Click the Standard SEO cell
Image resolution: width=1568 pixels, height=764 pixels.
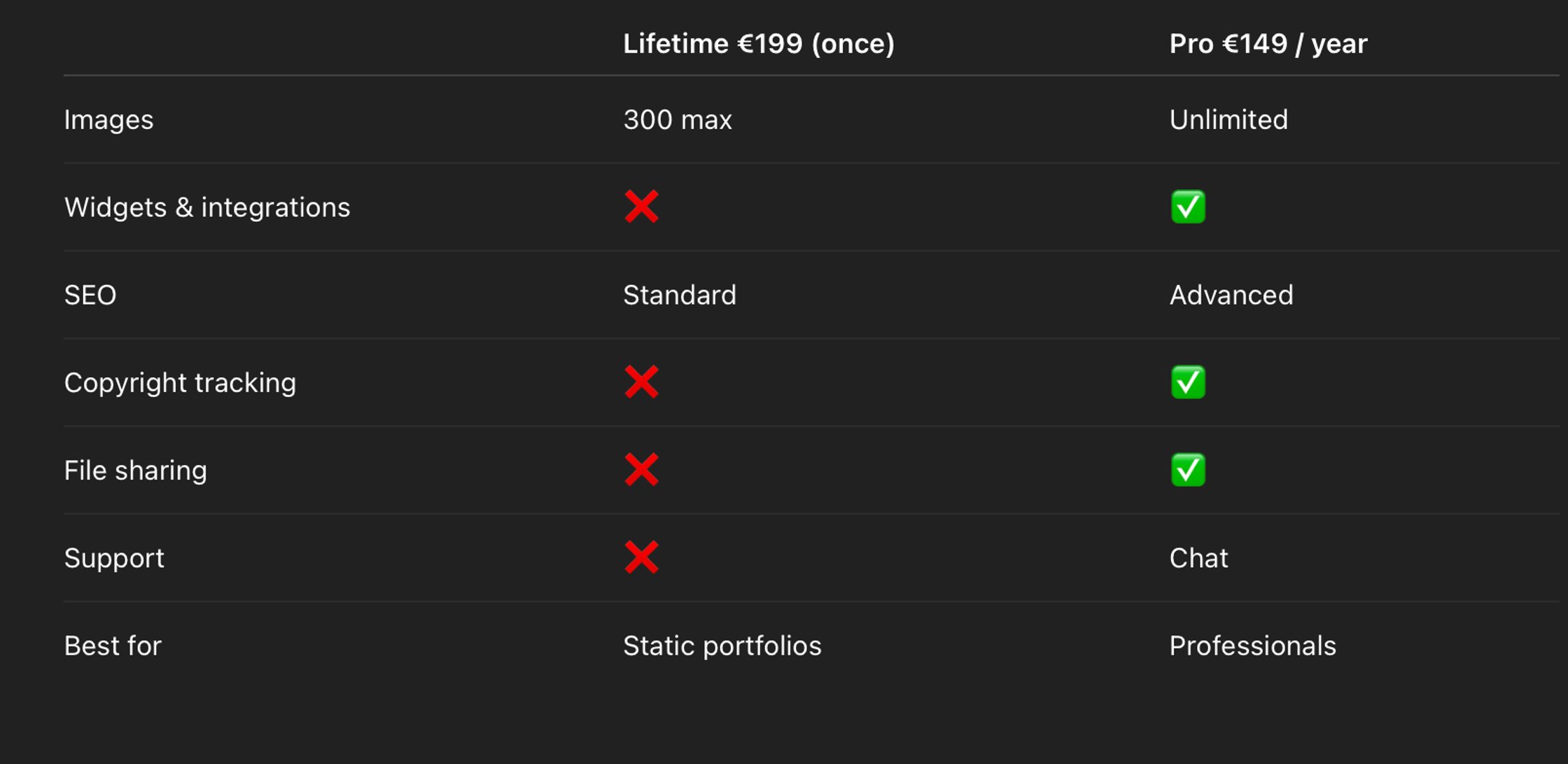coord(680,295)
